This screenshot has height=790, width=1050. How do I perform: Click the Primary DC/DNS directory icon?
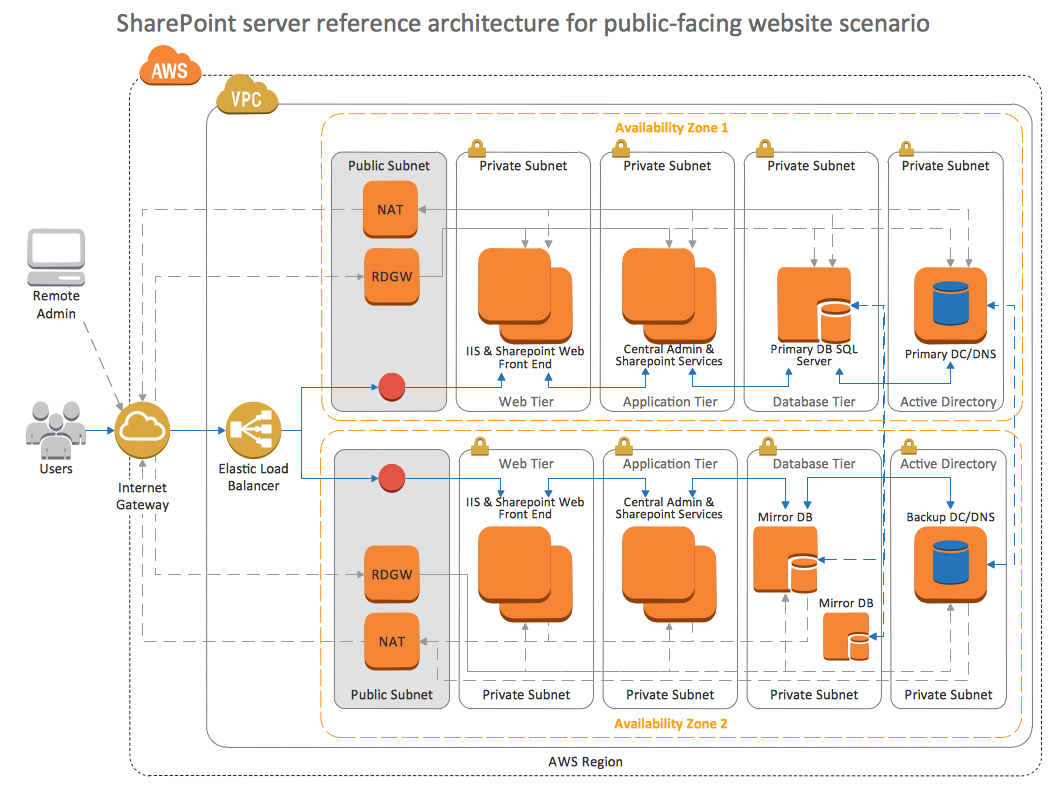tap(950, 305)
